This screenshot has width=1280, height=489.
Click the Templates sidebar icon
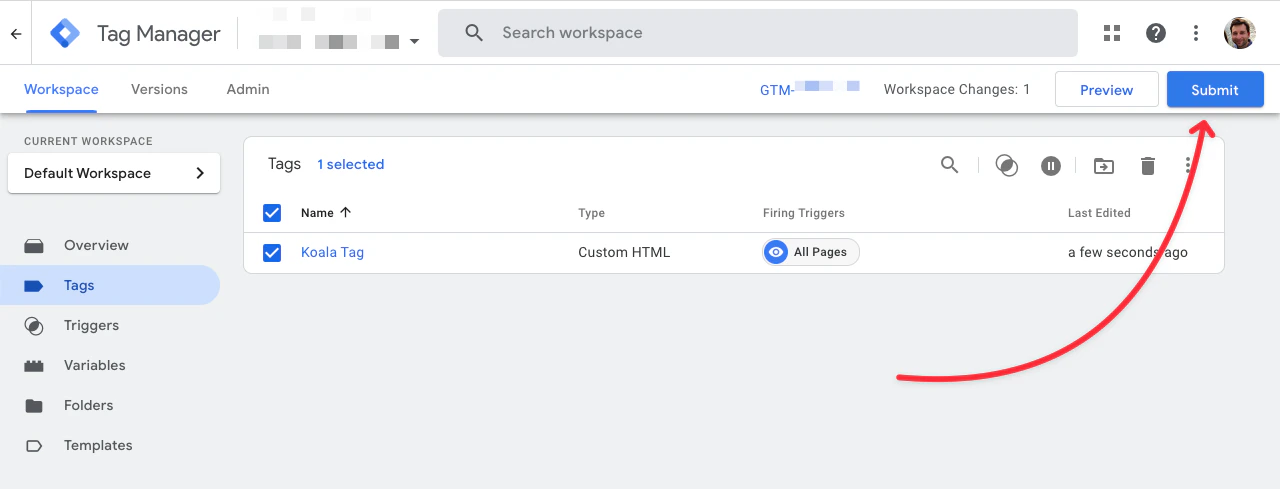pos(34,446)
